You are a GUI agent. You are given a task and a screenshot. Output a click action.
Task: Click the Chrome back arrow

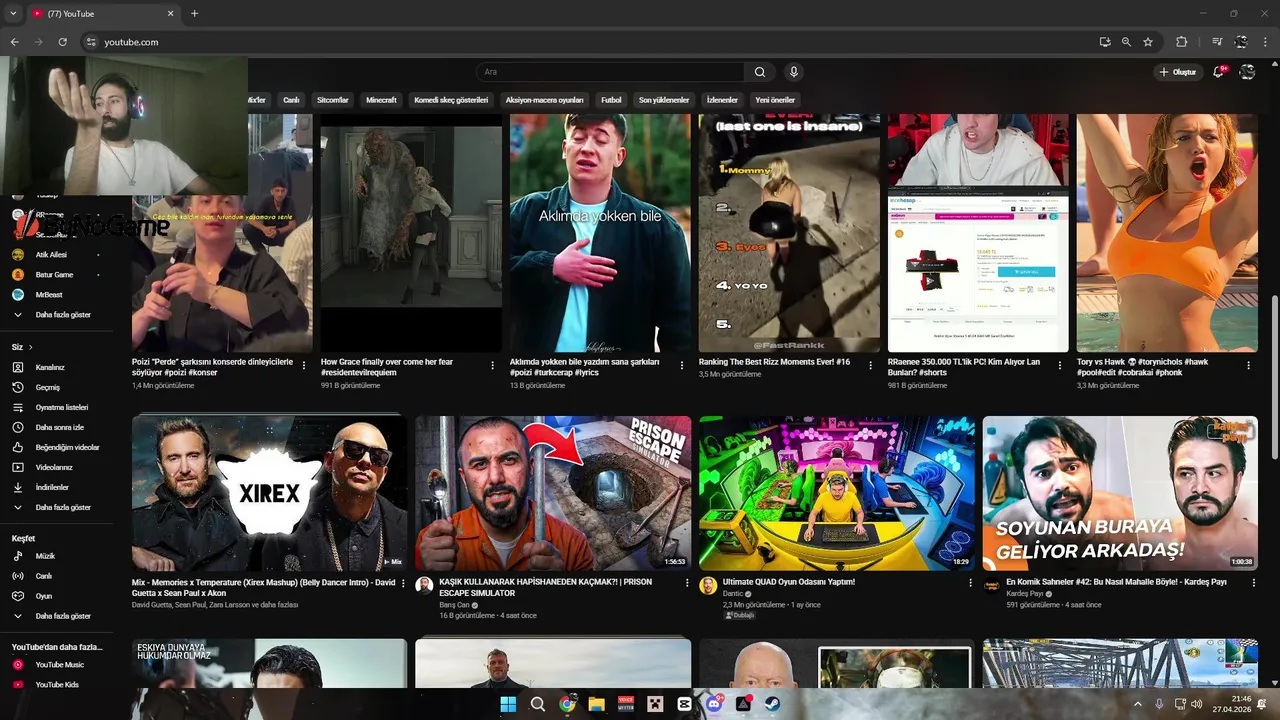[14, 42]
